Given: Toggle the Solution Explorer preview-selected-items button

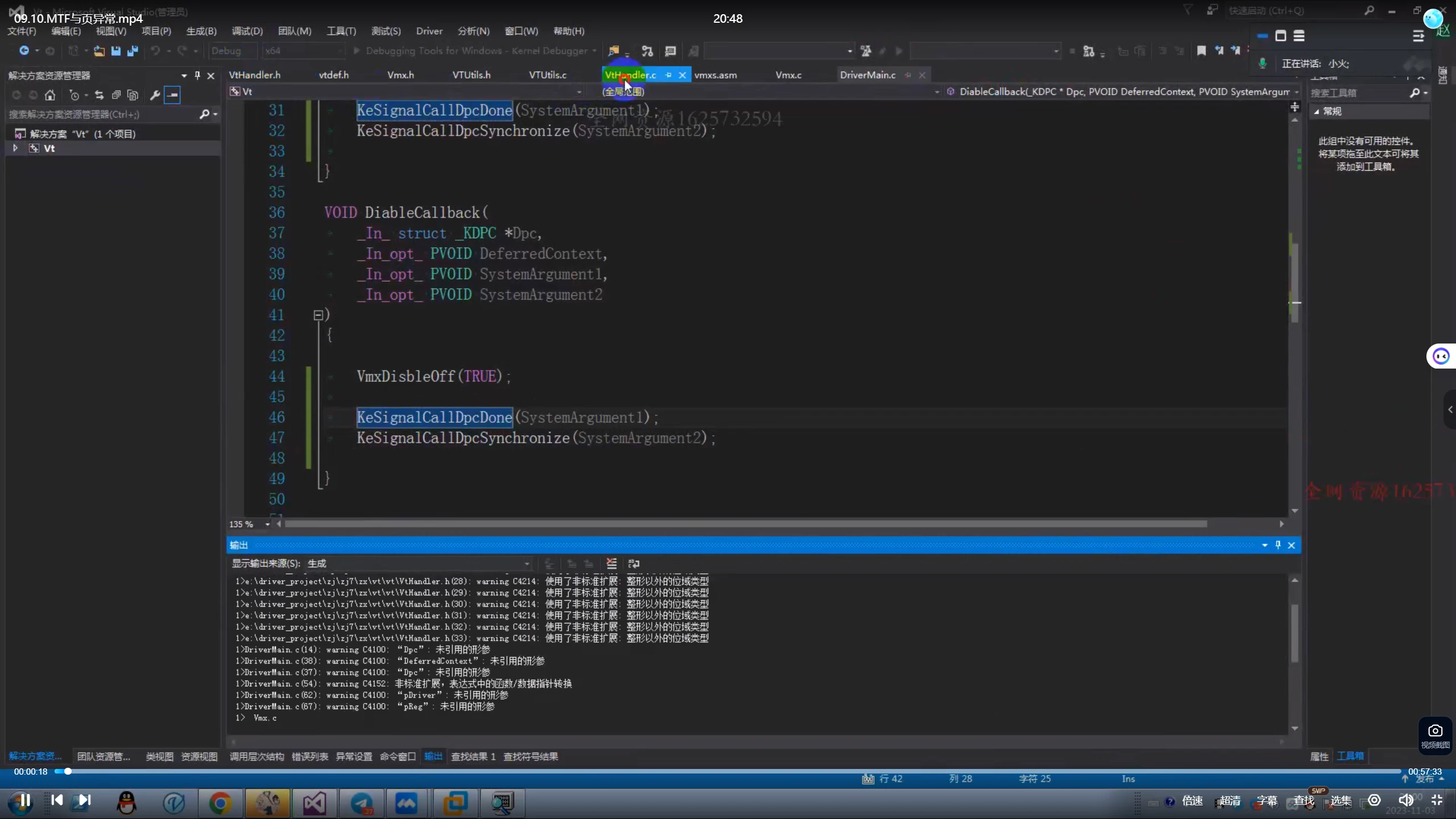Looking at the screenshot, I should (x=172, y=95).
